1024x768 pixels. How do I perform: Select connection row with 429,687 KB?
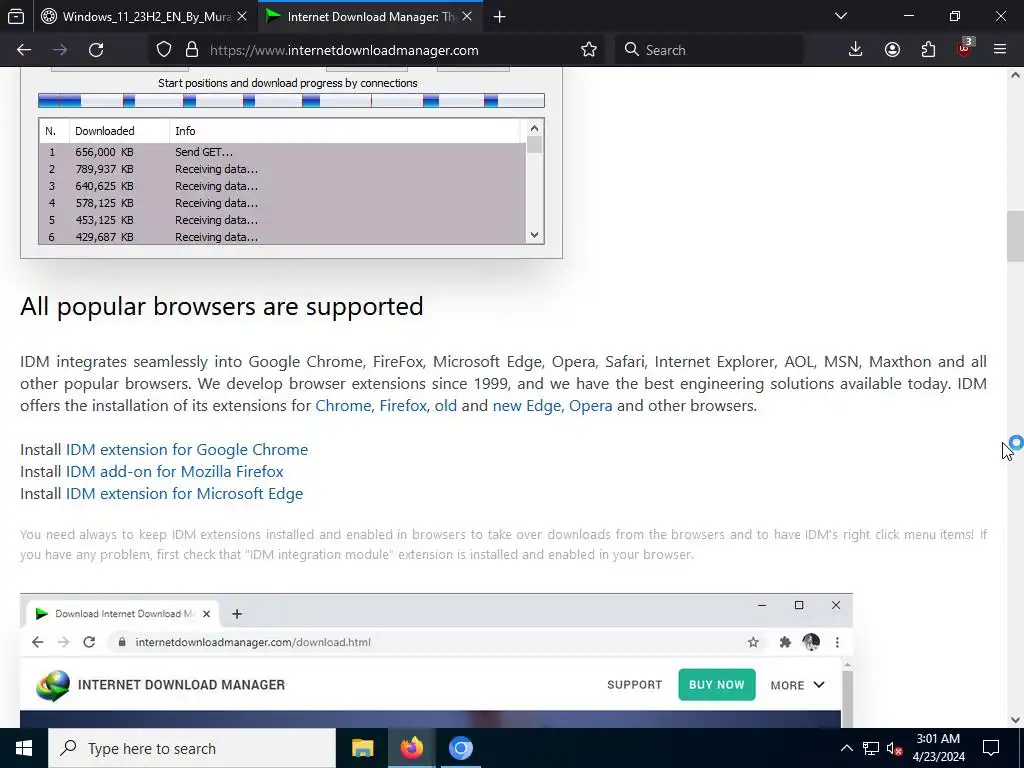(283, 236)
